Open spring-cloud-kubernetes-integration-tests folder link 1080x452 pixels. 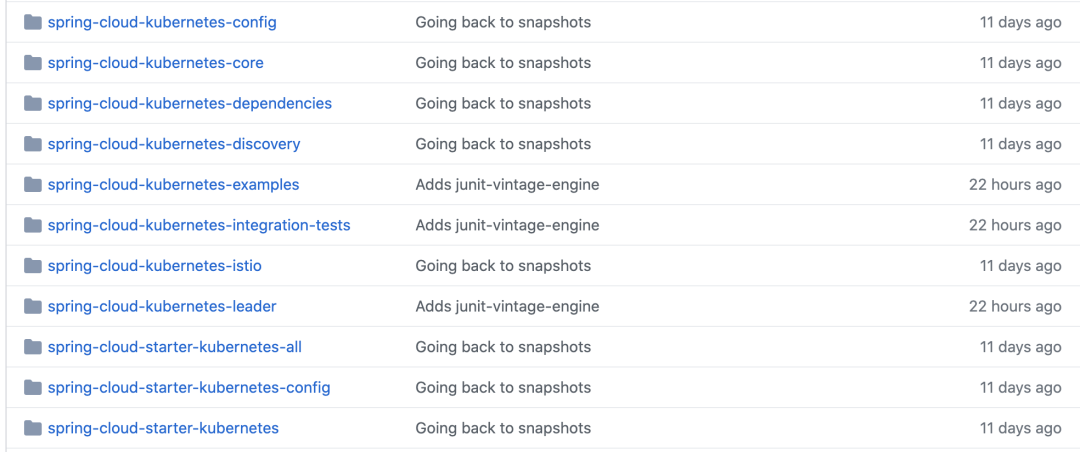coord(199,225)
